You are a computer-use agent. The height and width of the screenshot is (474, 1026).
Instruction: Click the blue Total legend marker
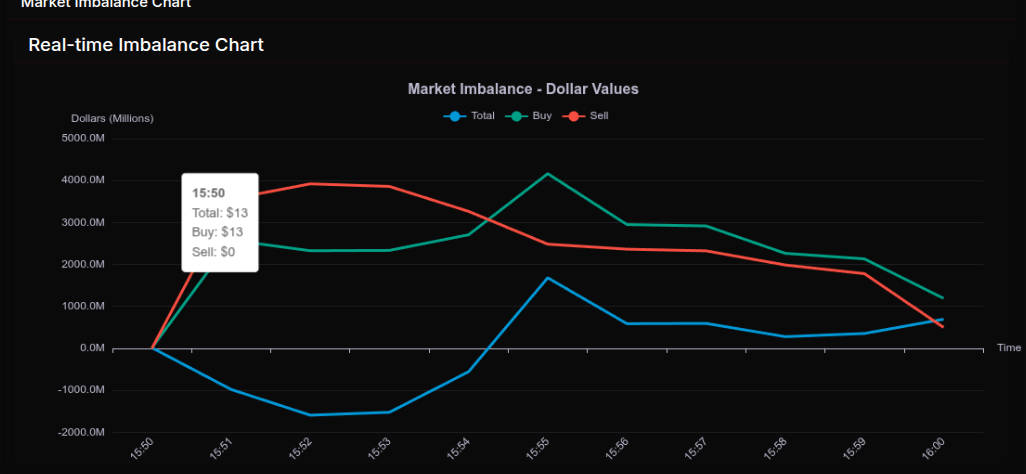455,116
